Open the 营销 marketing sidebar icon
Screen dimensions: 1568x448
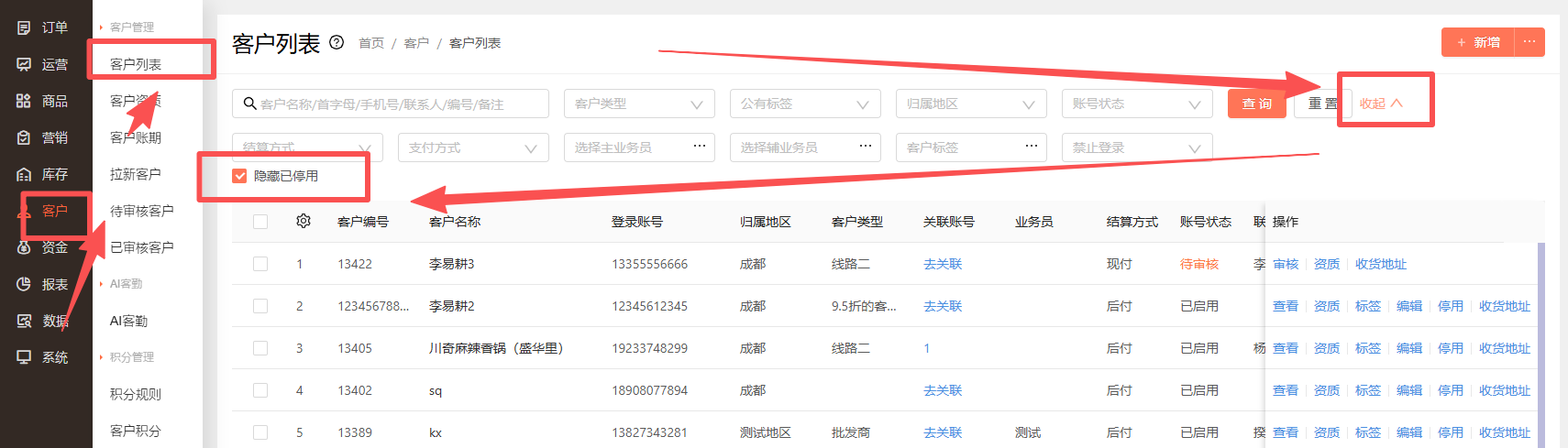(24, 137)
